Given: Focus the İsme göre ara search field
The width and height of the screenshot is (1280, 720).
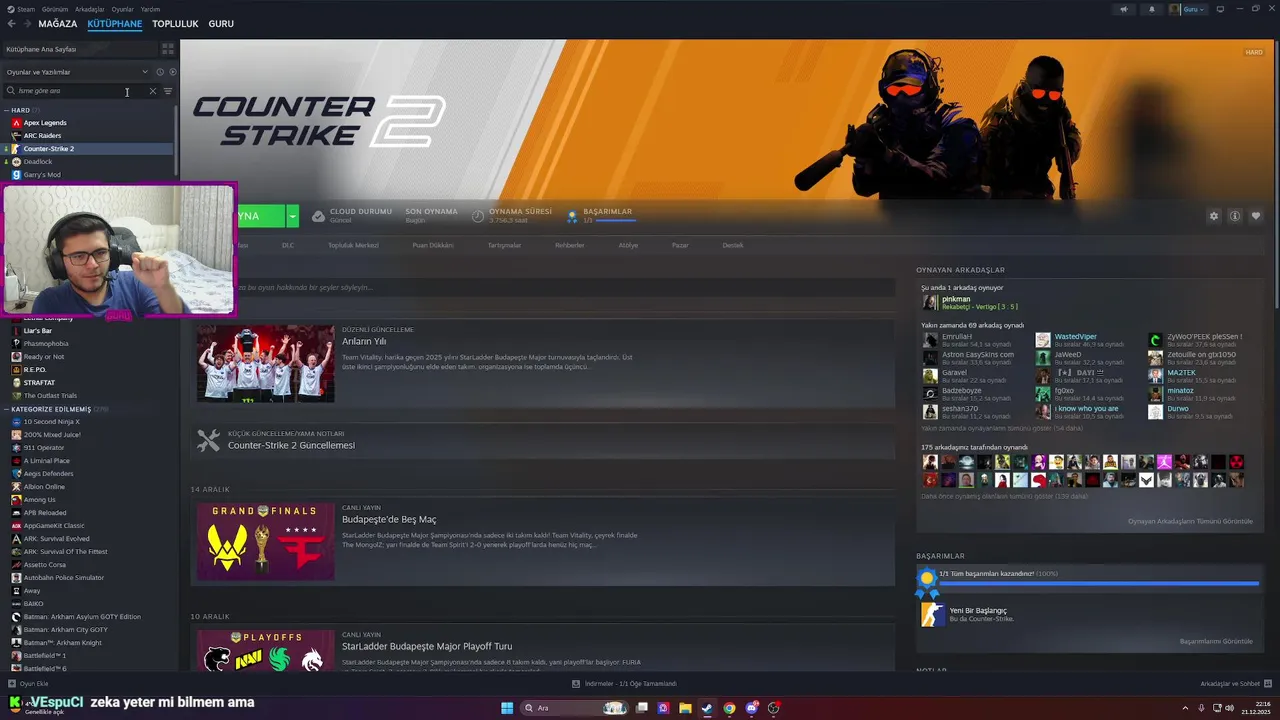Looking at the screenshot, I should pyautogui.click(x=76, y=91).
